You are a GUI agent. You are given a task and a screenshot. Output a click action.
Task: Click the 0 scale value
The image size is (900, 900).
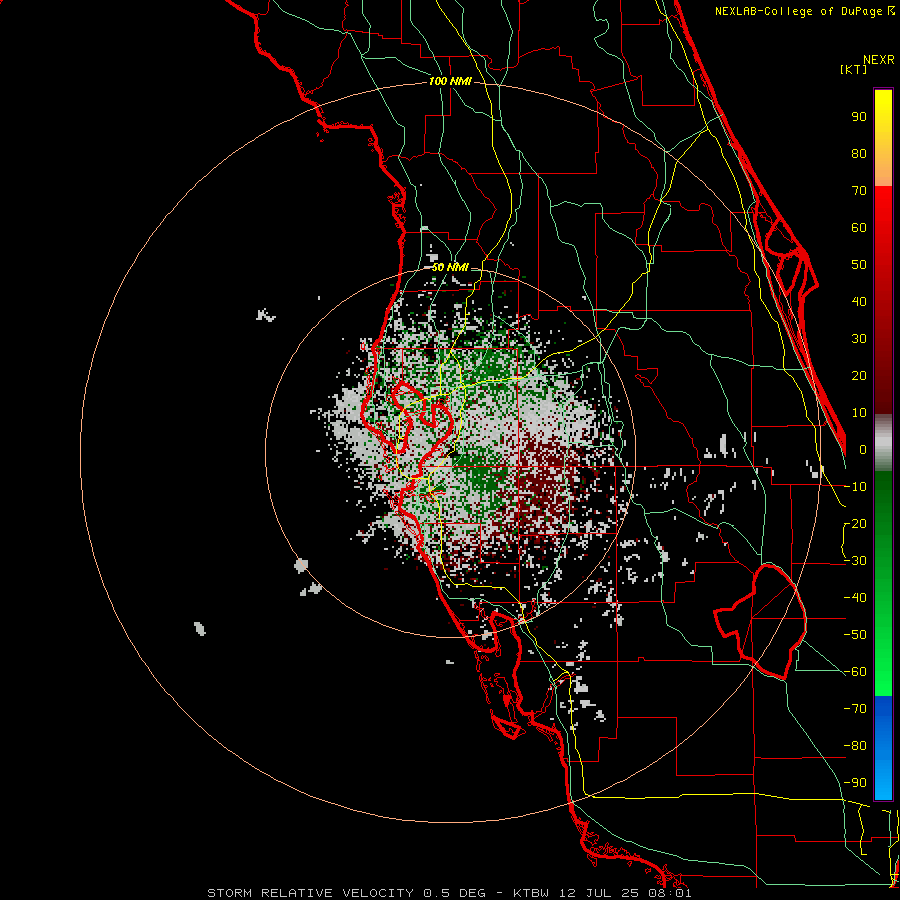click(x=863, y=450)
